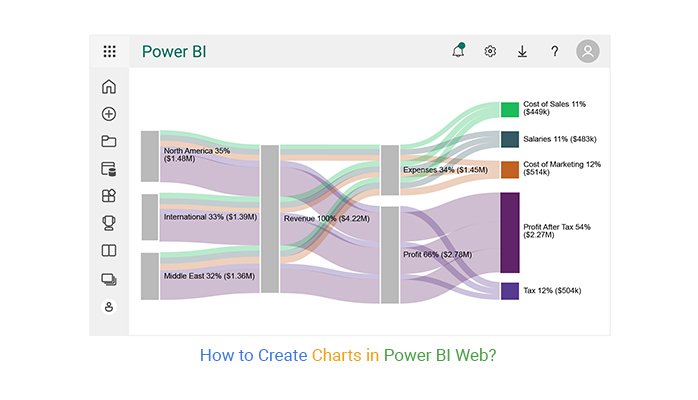Click the round person icon in sidebar
This screenshot has height=400, width=698.
(109, 307)
